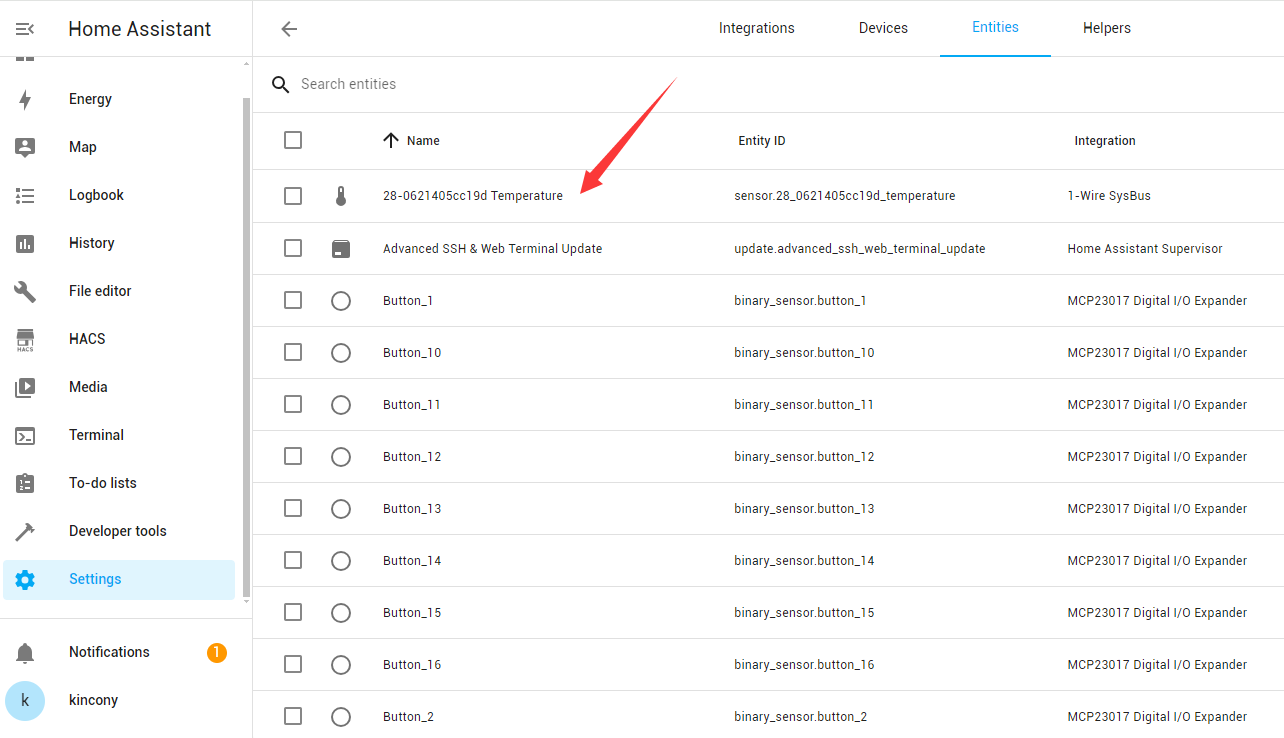Toggle sort order on Name column arrow
Viewport: 1284px width, 738px height.
[391, 140]
